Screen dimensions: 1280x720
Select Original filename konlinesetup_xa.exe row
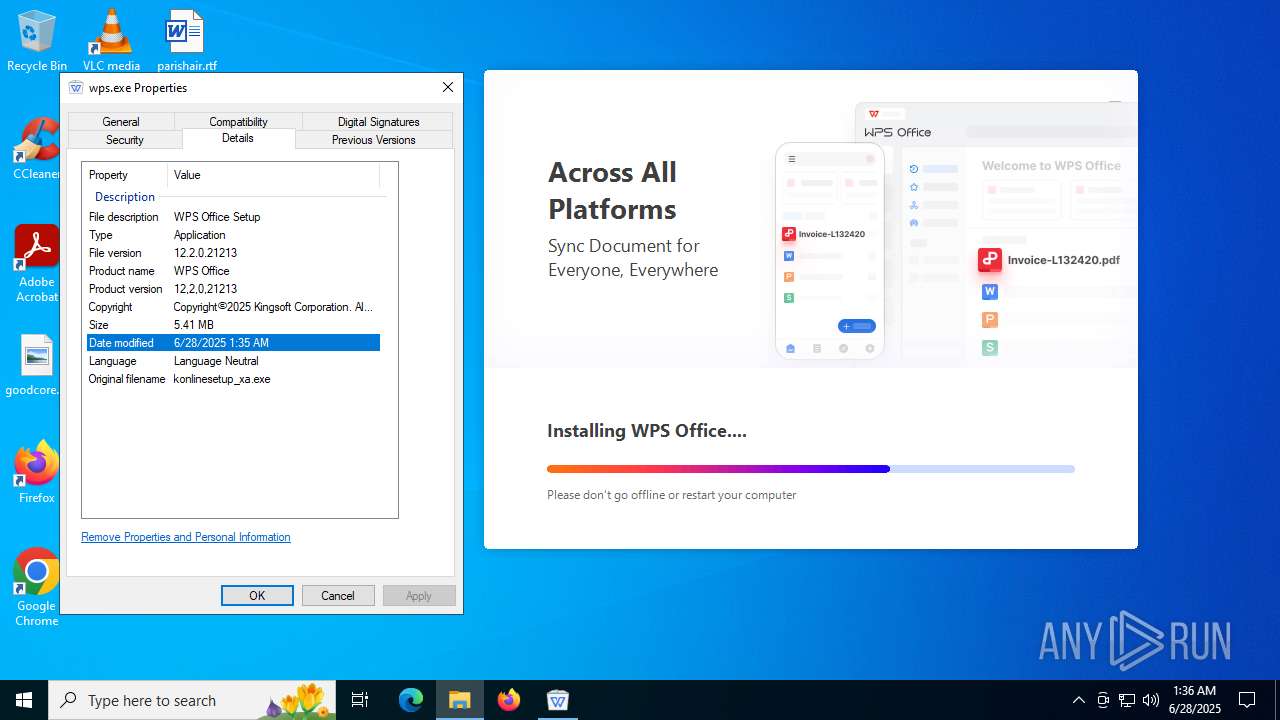point(233,379)
